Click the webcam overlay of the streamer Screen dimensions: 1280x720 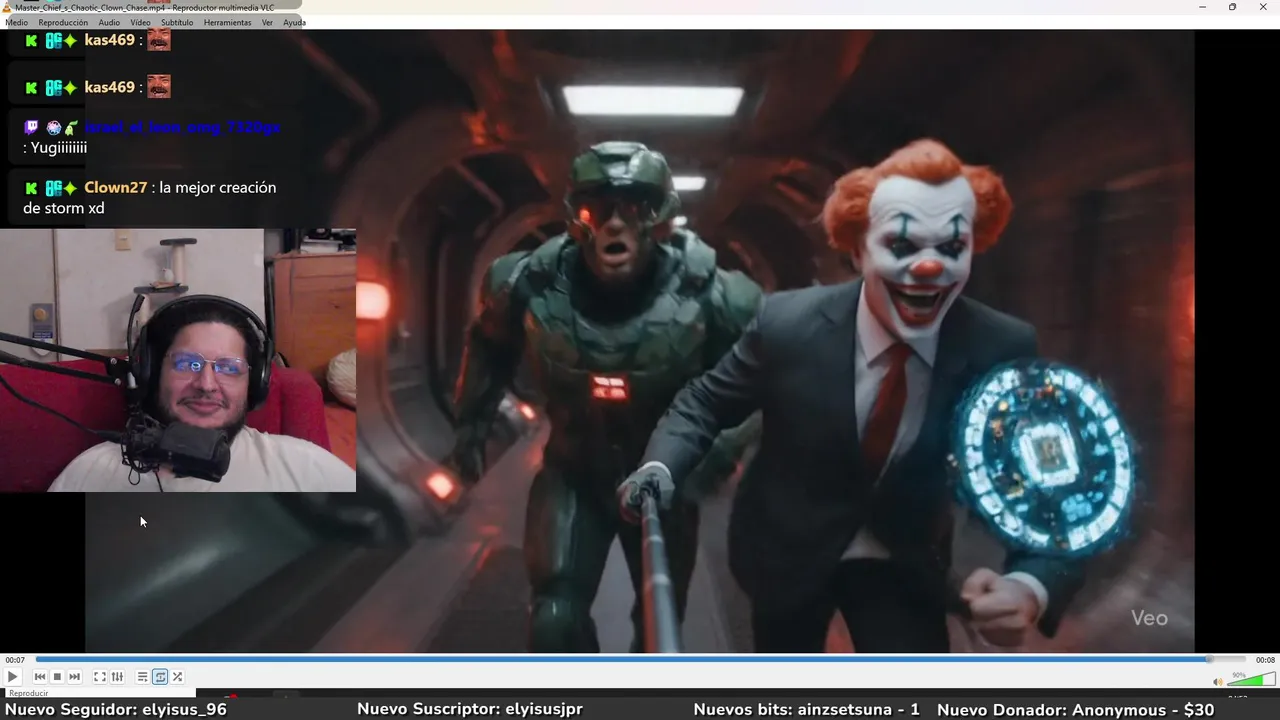178,360
